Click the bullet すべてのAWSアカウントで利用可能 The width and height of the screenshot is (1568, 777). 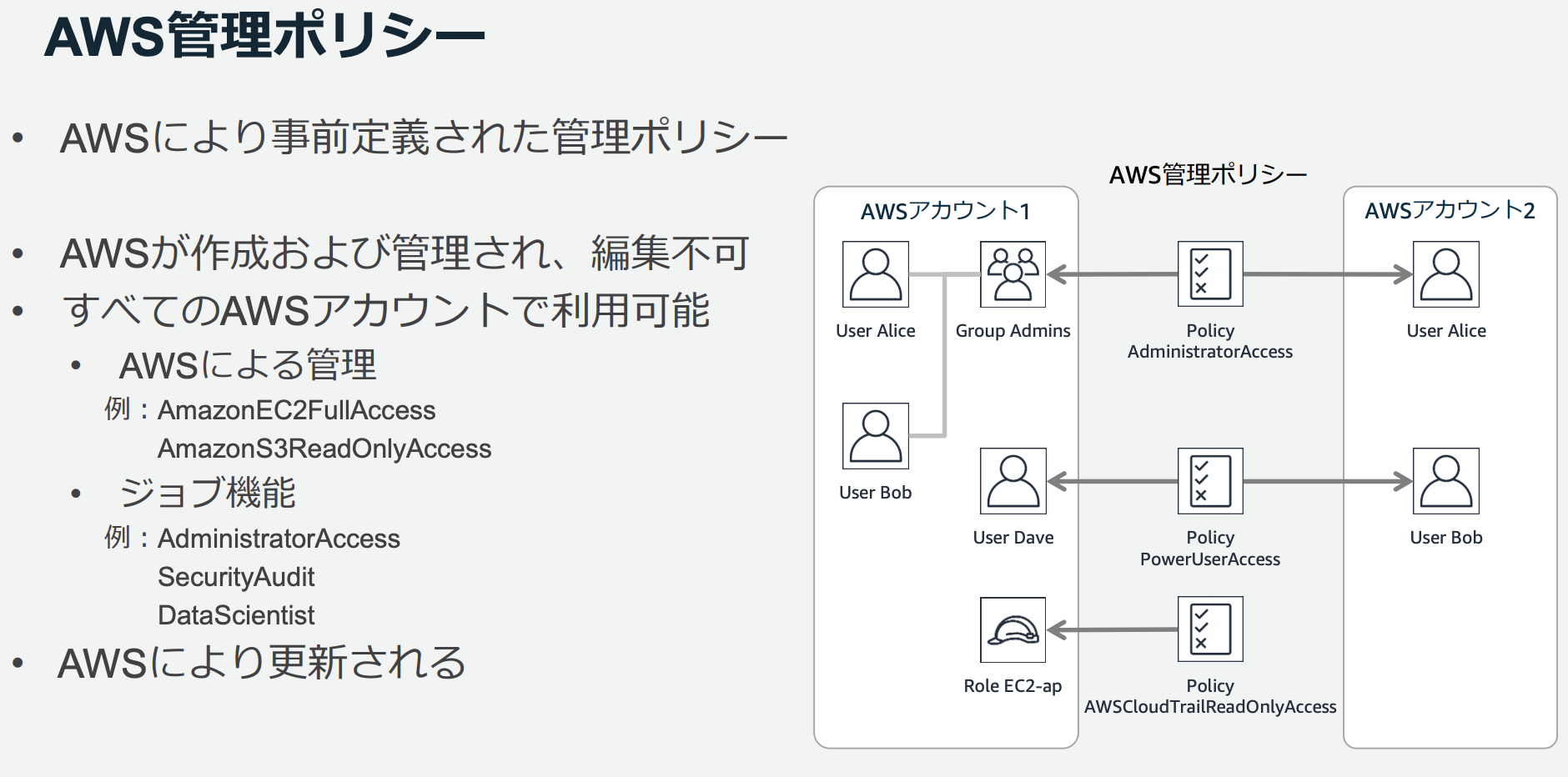(x=386, y=310)
